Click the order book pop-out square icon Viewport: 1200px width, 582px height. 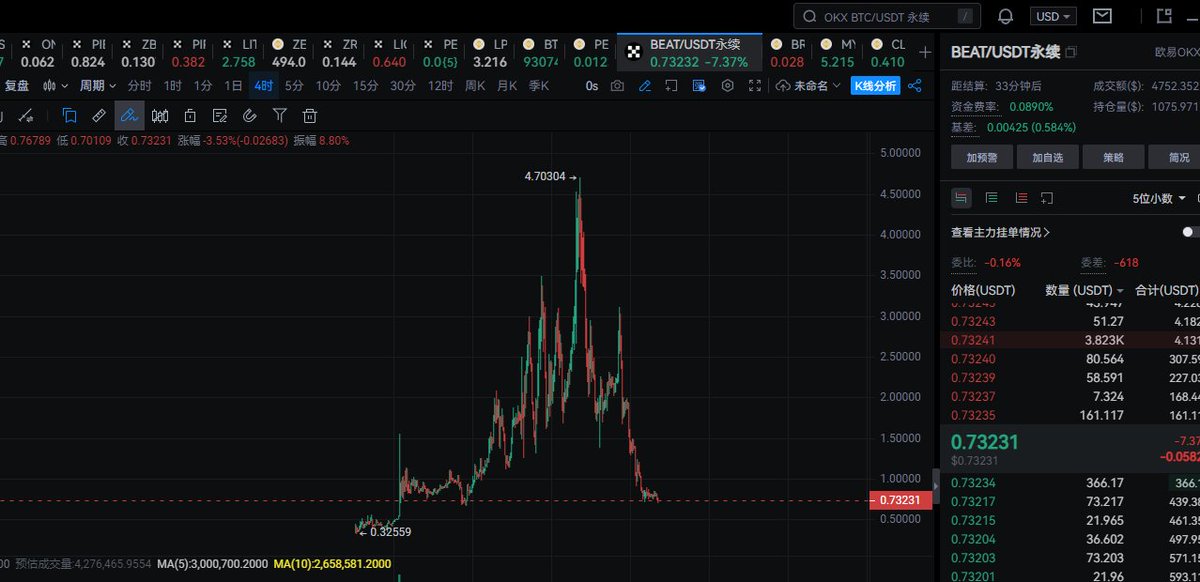pos(1047,198)
